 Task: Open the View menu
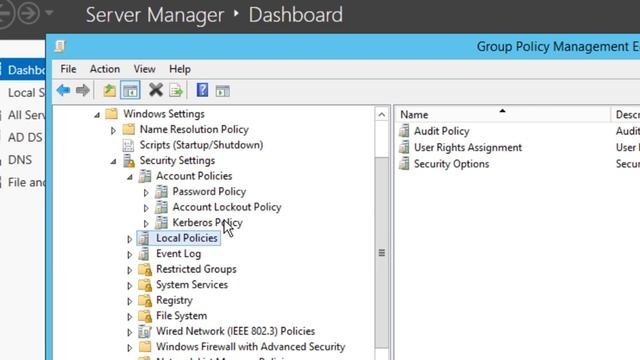[144, 69]
